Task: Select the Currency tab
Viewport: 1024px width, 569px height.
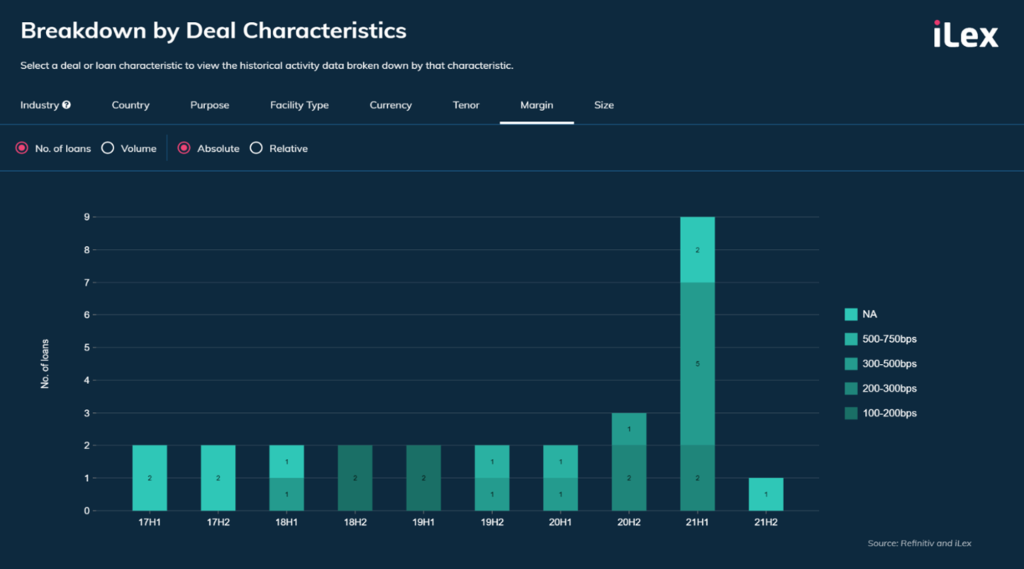Action: [x=390, y=105]
